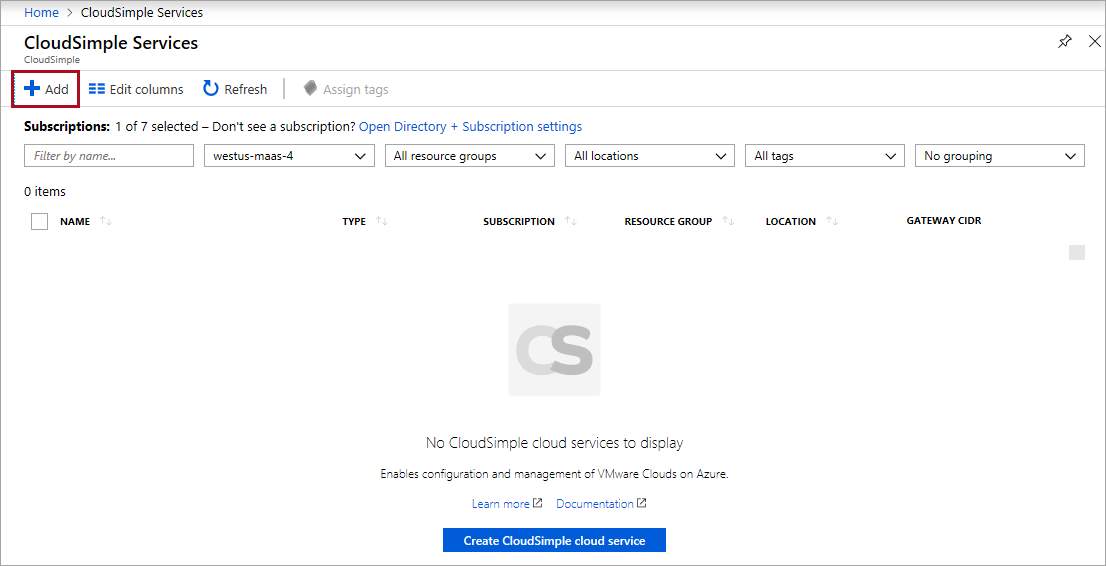Image resolution: width=1106 pixels, height=566 pixels.
Task: Refresh the CloudSimple Services list
Action: (x=235, y=90)
